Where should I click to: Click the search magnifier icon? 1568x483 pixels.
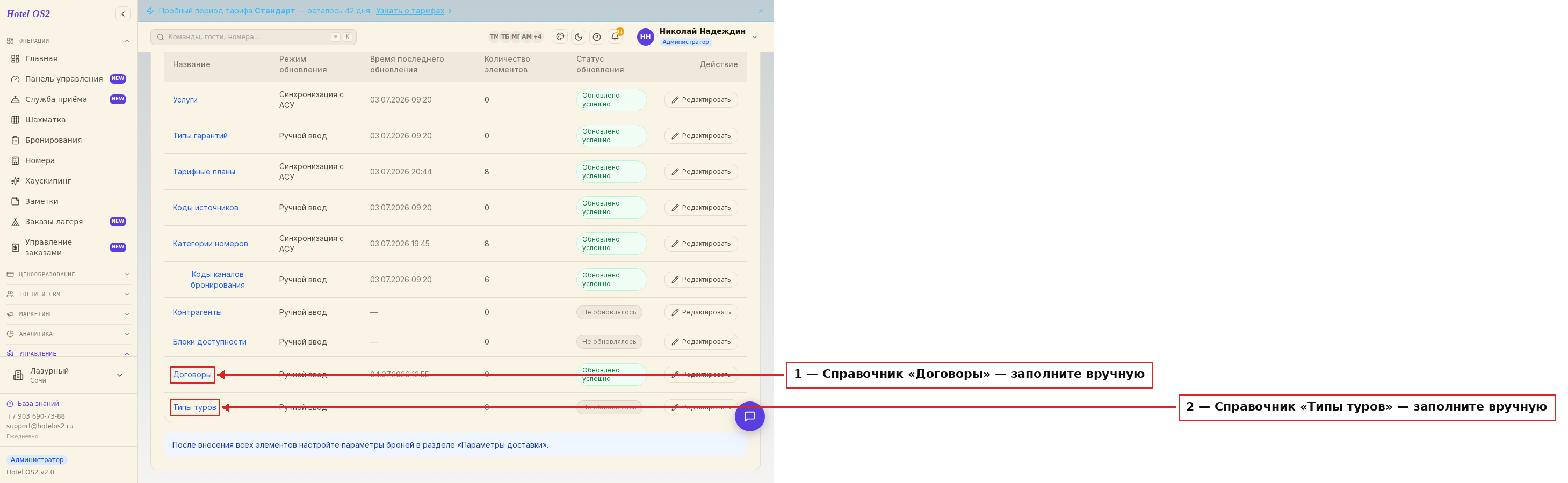(x=161, y=37)
